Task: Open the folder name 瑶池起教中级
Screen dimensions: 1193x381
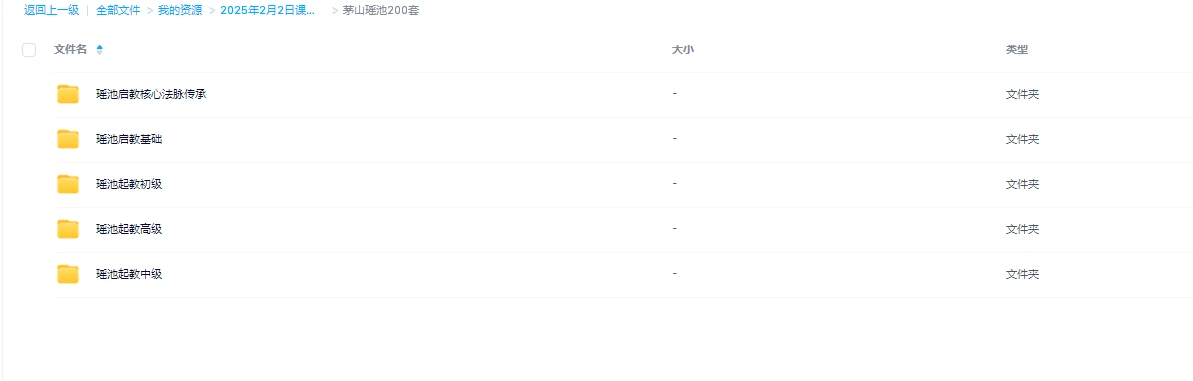Action: [129, 274]
